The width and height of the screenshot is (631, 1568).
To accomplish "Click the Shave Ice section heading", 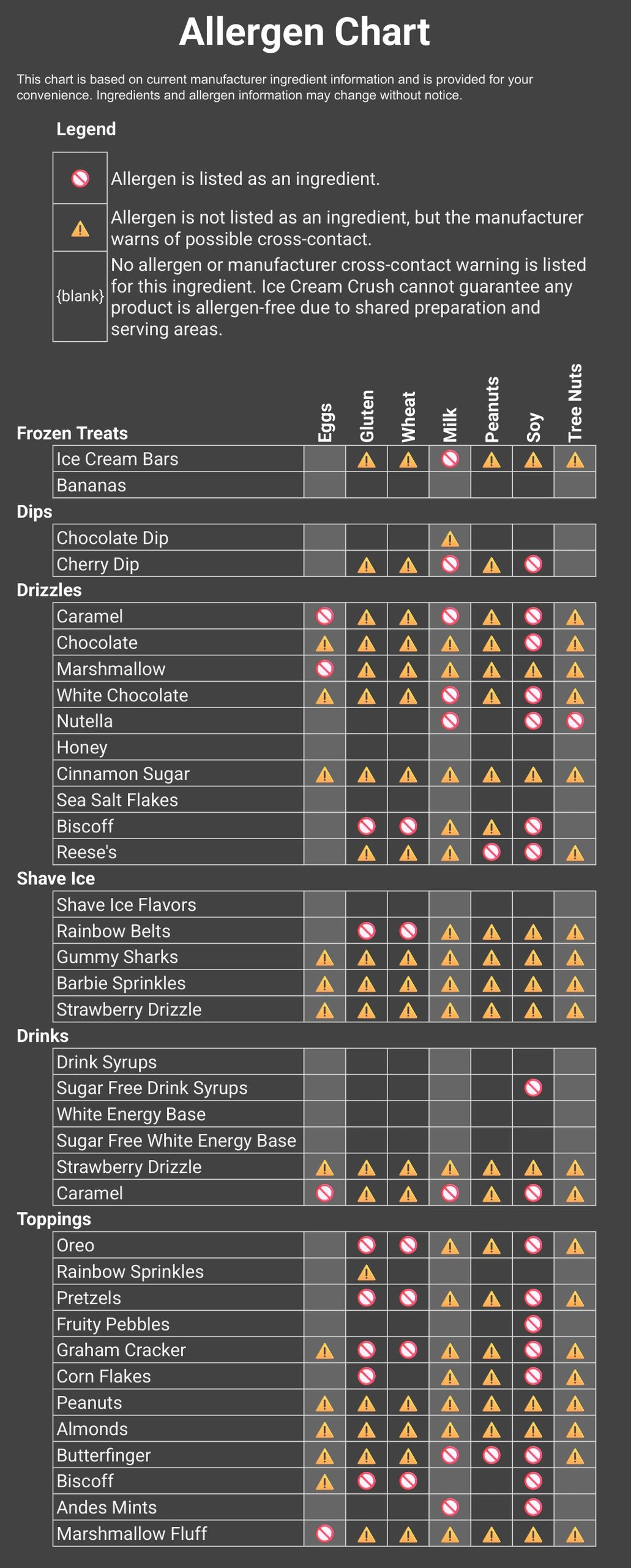I will pos(56,878).
